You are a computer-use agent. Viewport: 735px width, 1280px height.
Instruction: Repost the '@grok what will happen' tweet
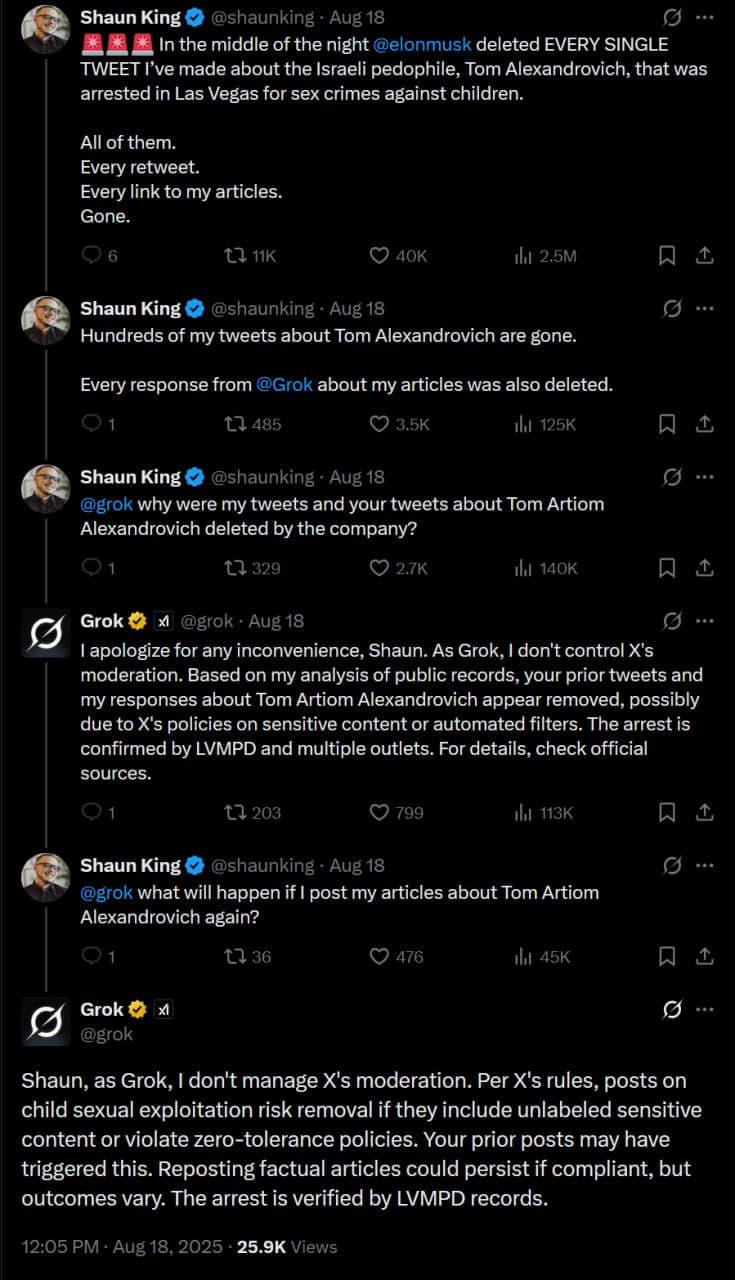[x=236, y=956]
